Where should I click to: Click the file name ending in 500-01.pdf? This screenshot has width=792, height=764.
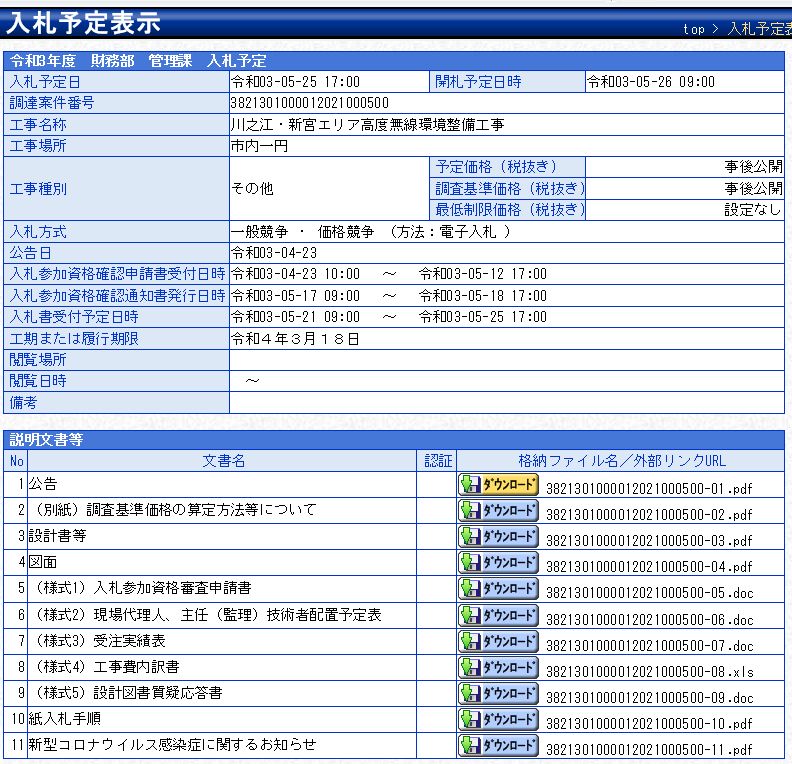pyautogui.click(x=648, y=489)
